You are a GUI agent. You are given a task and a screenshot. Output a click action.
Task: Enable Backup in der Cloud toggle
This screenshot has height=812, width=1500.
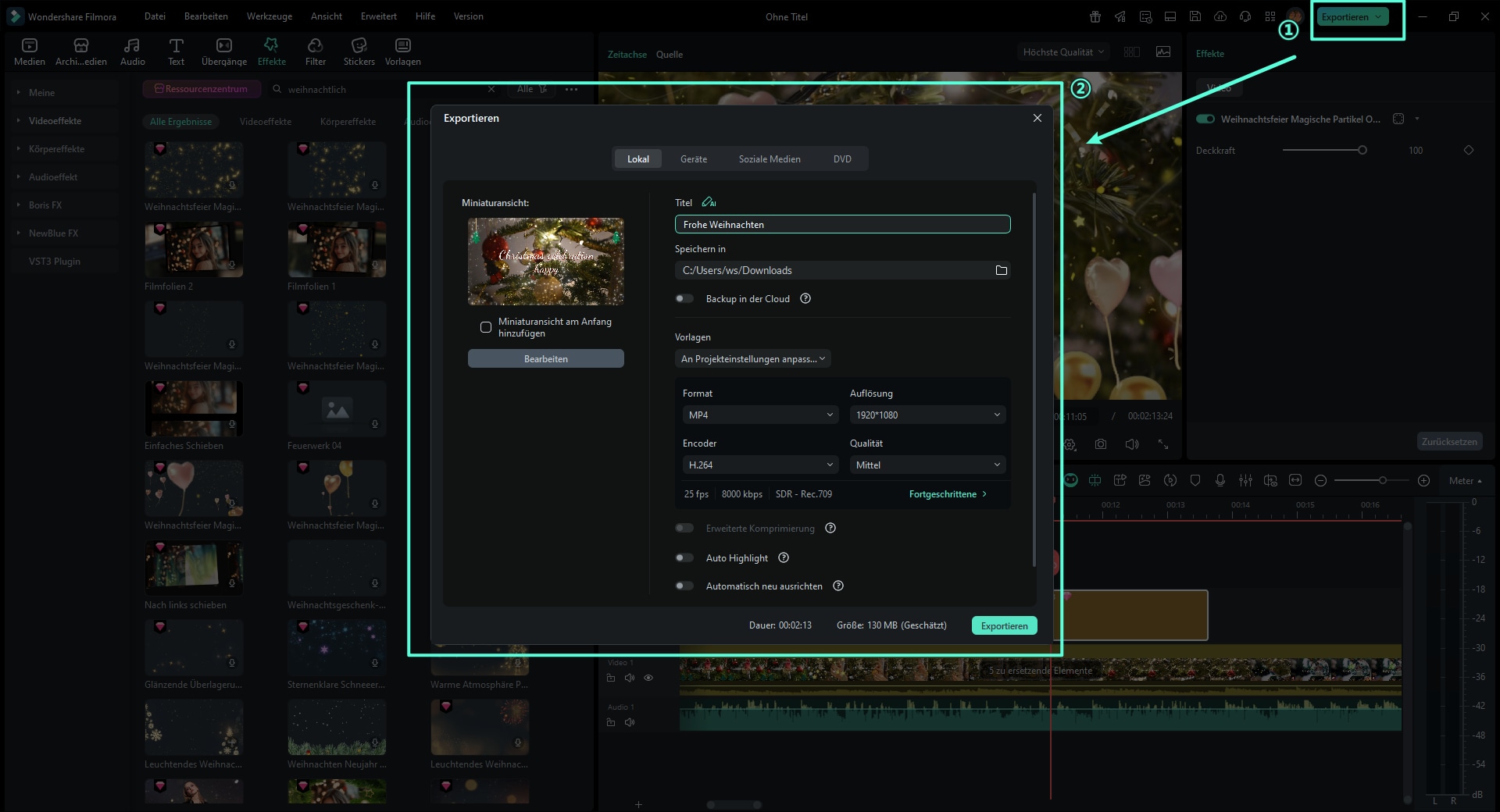(684, 298)
